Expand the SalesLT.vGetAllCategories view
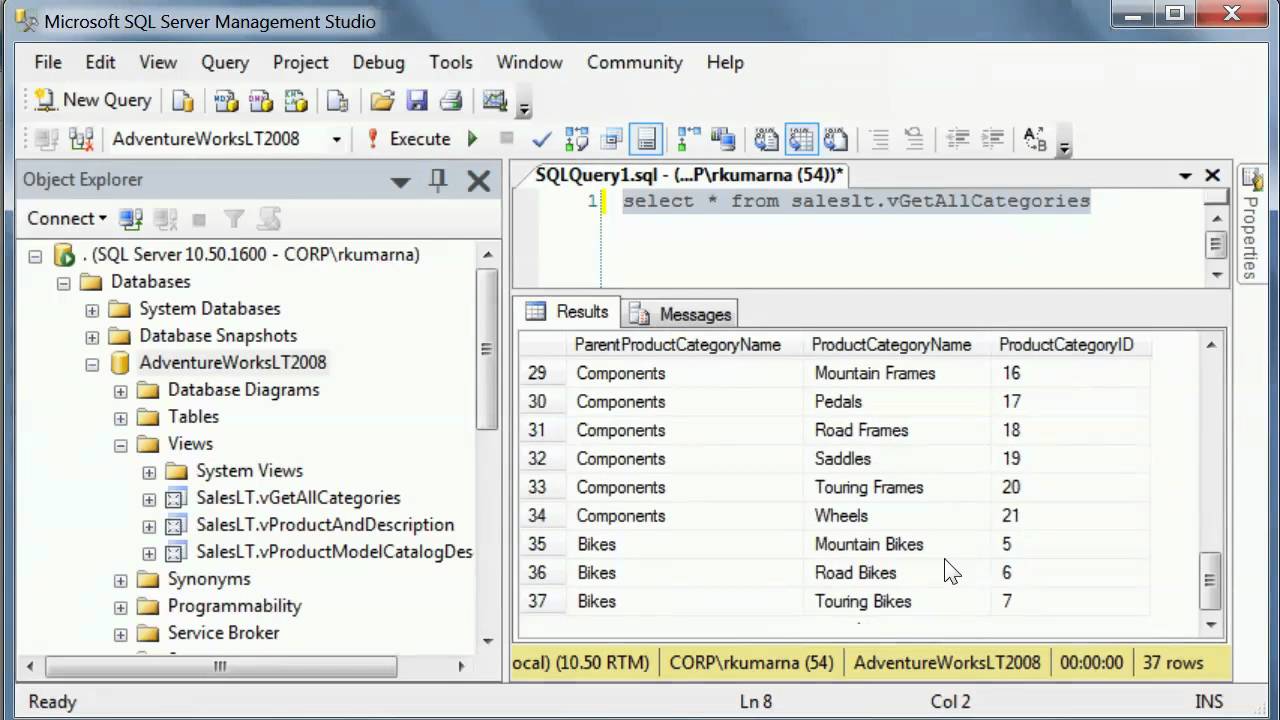Viewport: 1280px width, 720px height. coord(149,499)
